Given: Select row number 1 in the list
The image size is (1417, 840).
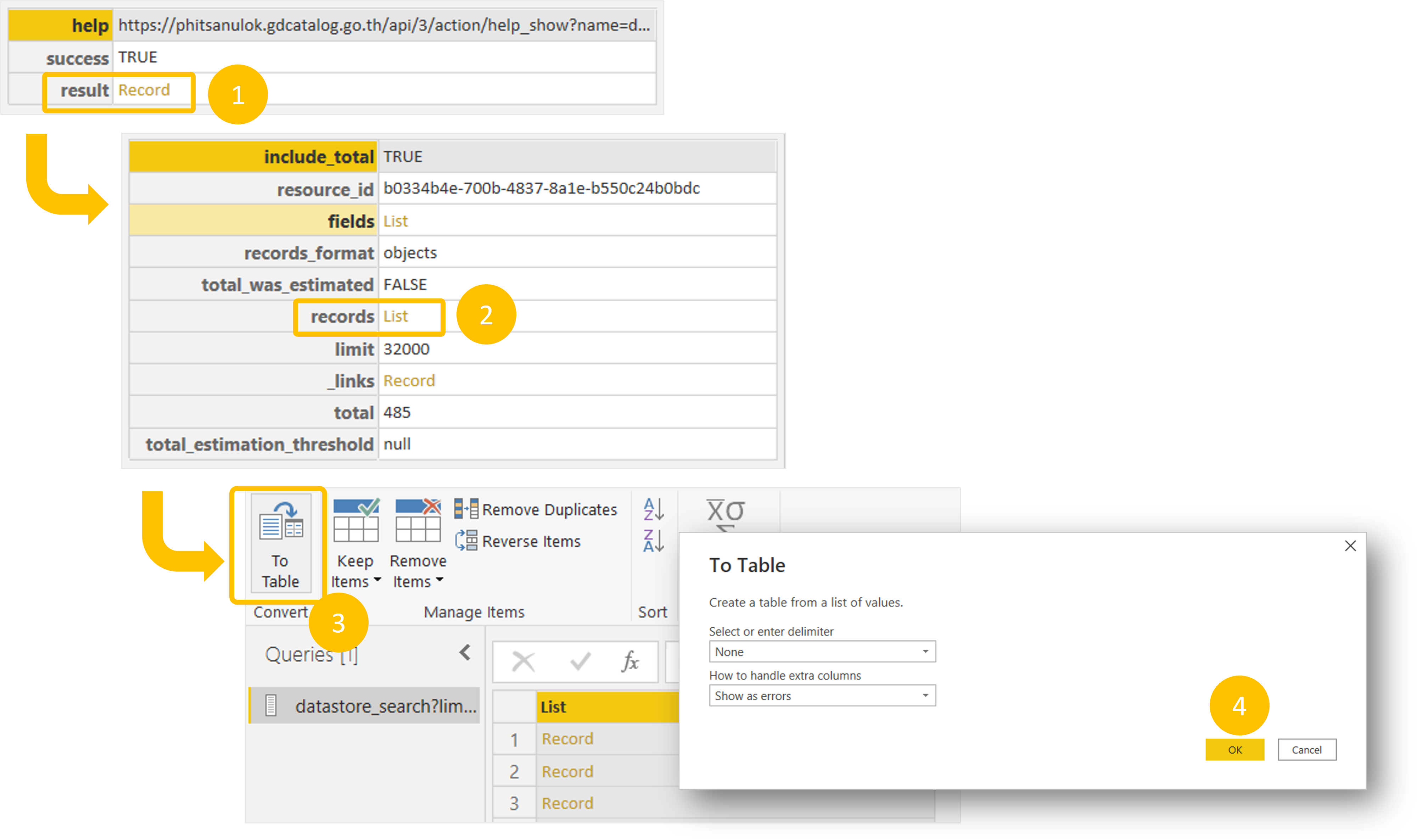Looking at the screenshot, I should point(514,739).
